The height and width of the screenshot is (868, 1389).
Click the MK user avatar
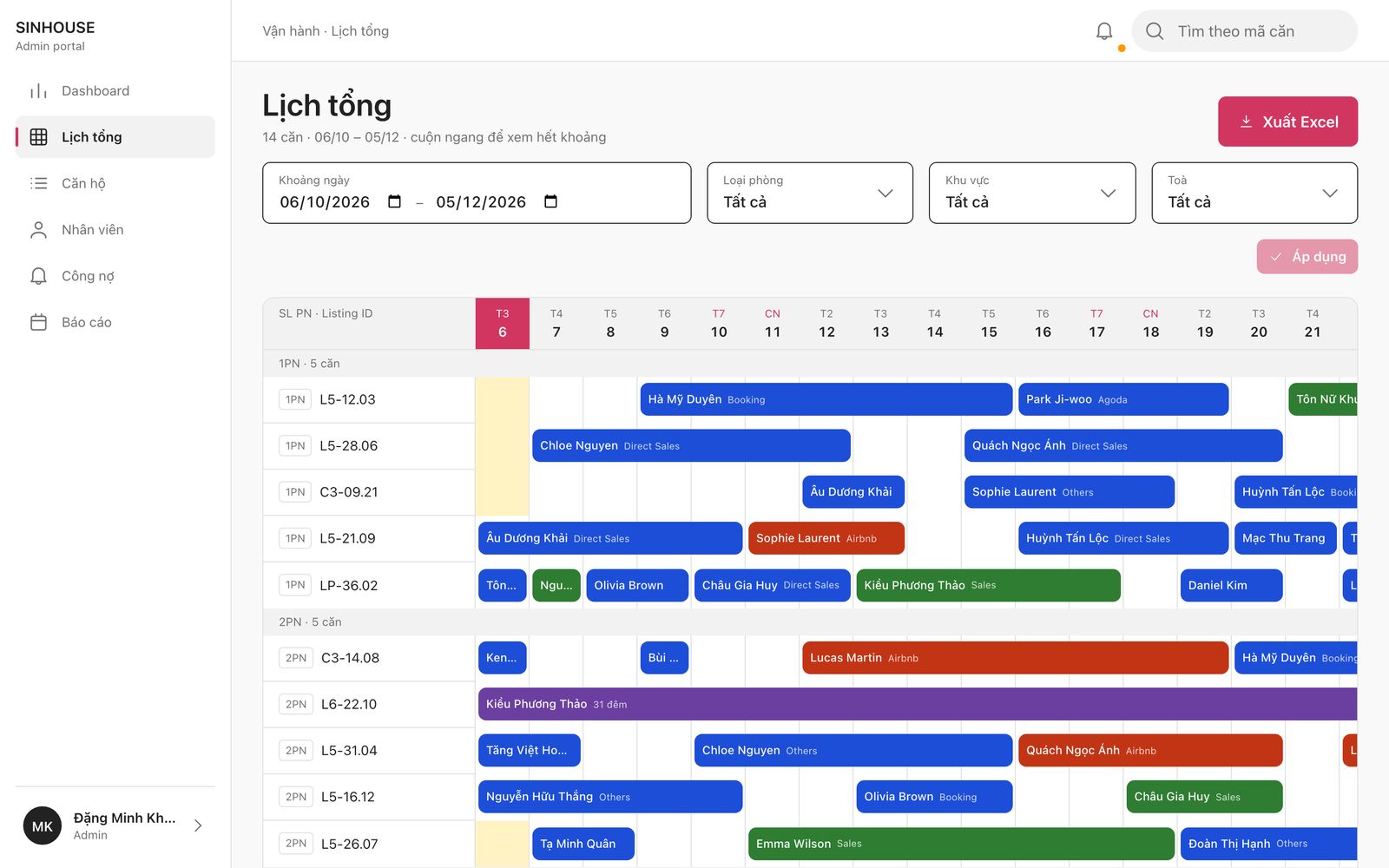(43, 826)
